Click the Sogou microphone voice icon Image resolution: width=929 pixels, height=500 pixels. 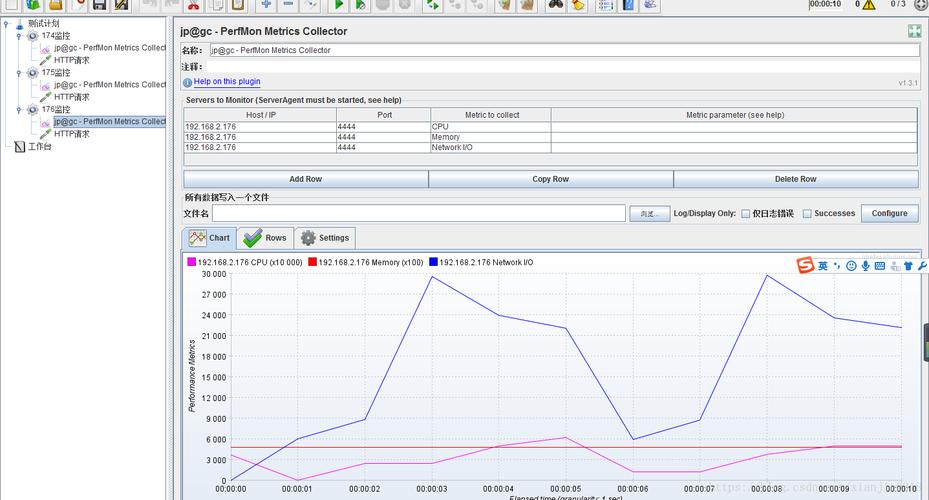click(866, 266)
